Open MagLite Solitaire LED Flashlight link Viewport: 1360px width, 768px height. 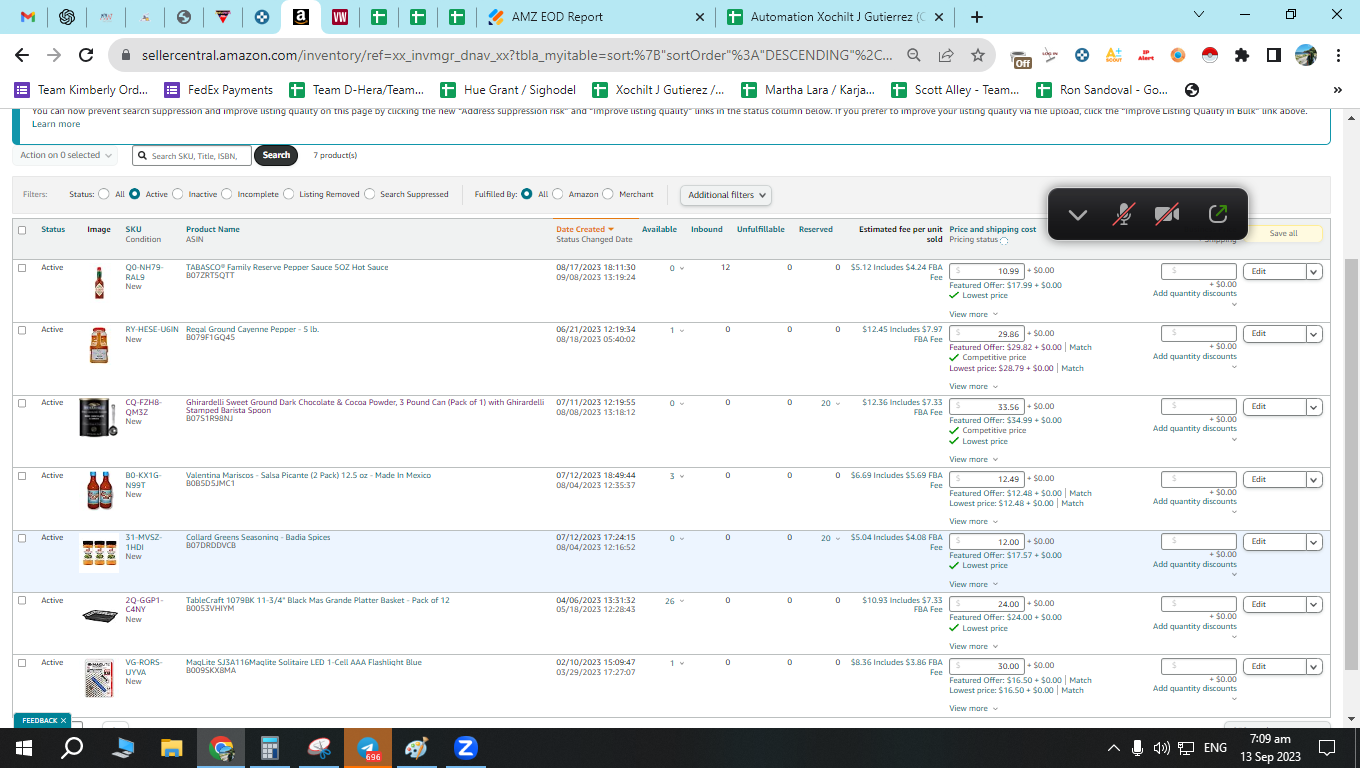pyautogui.click(x=304, y=662)
